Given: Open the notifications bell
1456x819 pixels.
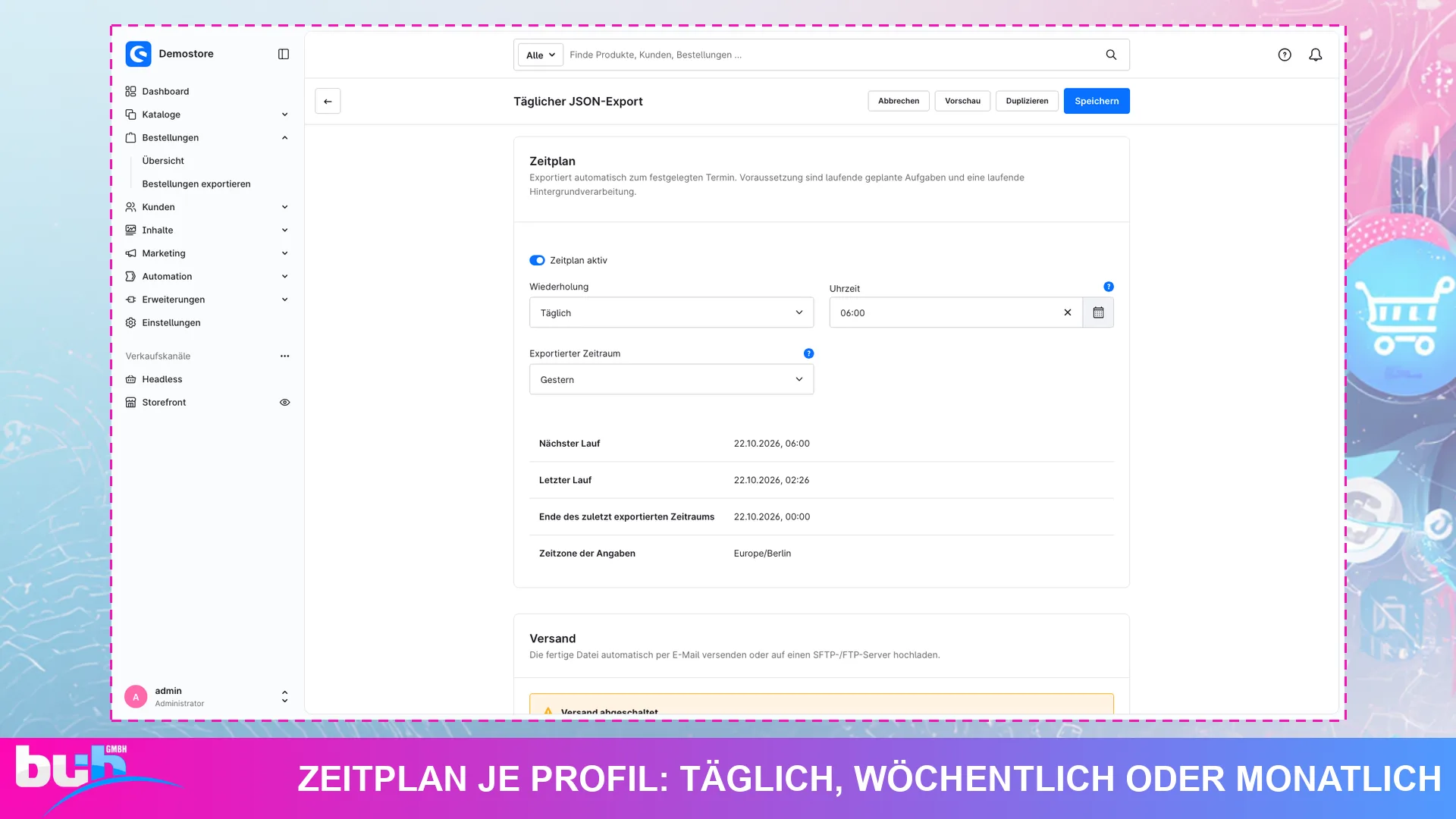Looking at the screenshot, I should 1316,55.
